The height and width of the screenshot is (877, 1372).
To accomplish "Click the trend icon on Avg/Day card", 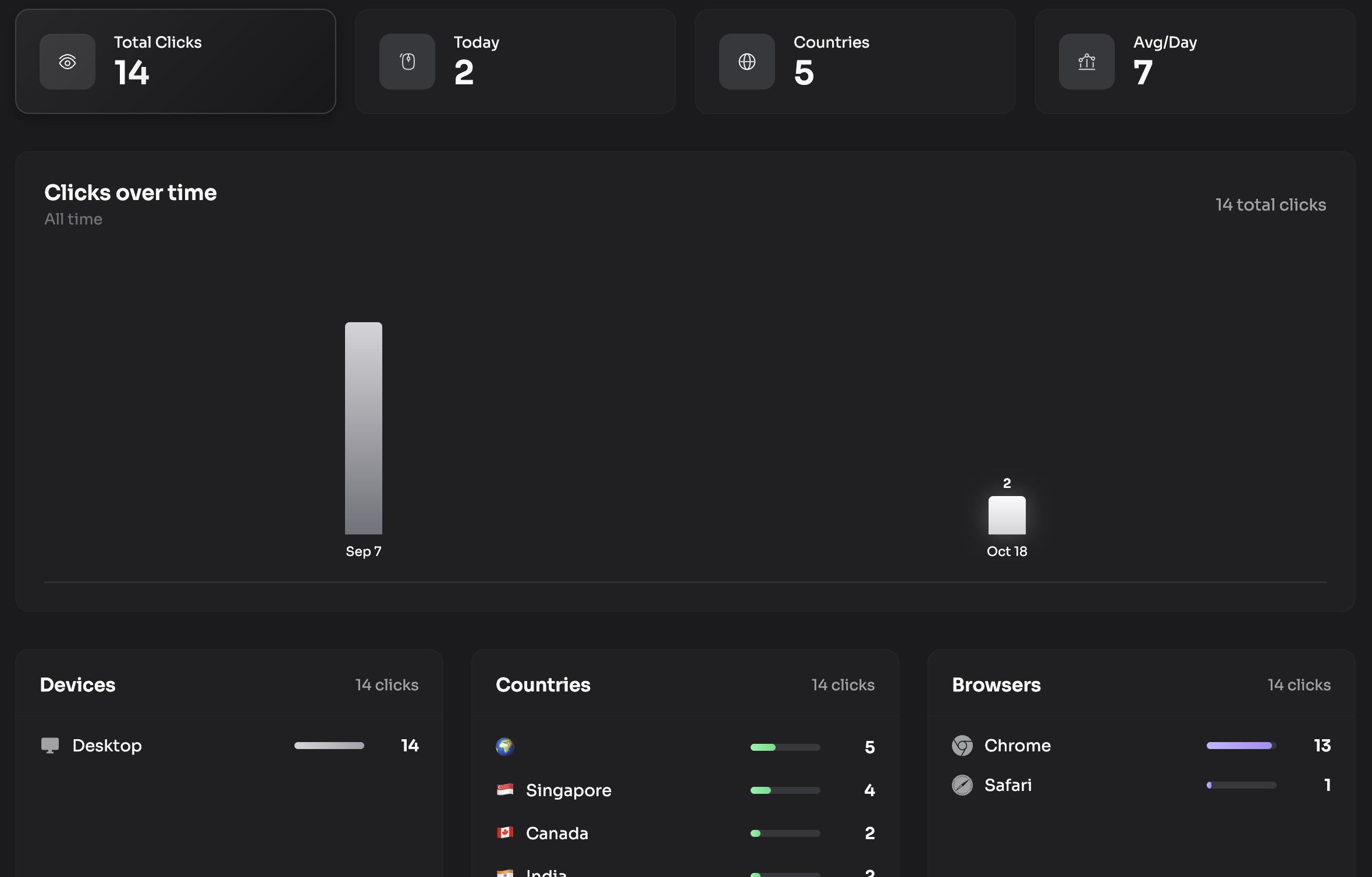I will point(1086,61).
